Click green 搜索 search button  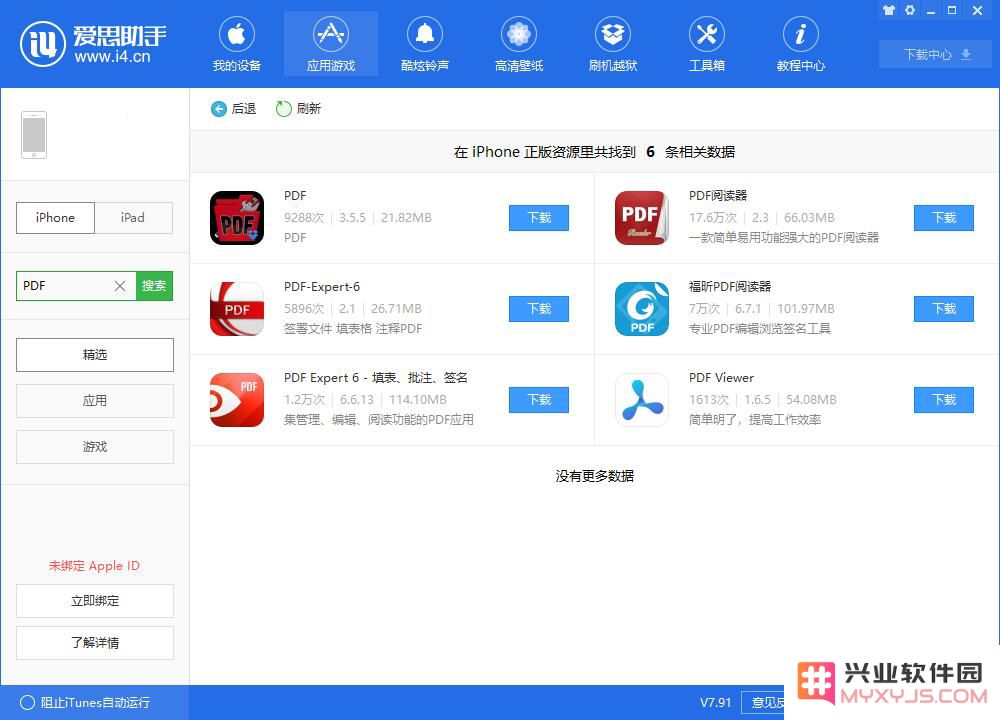[x=154, y=286]
